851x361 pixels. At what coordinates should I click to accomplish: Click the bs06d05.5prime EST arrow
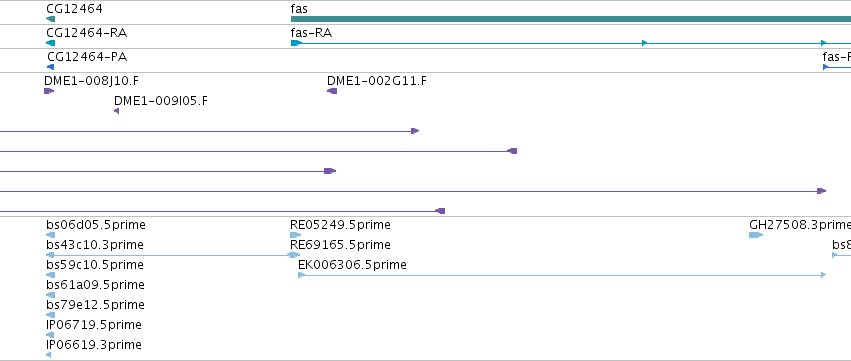(50, 235)
